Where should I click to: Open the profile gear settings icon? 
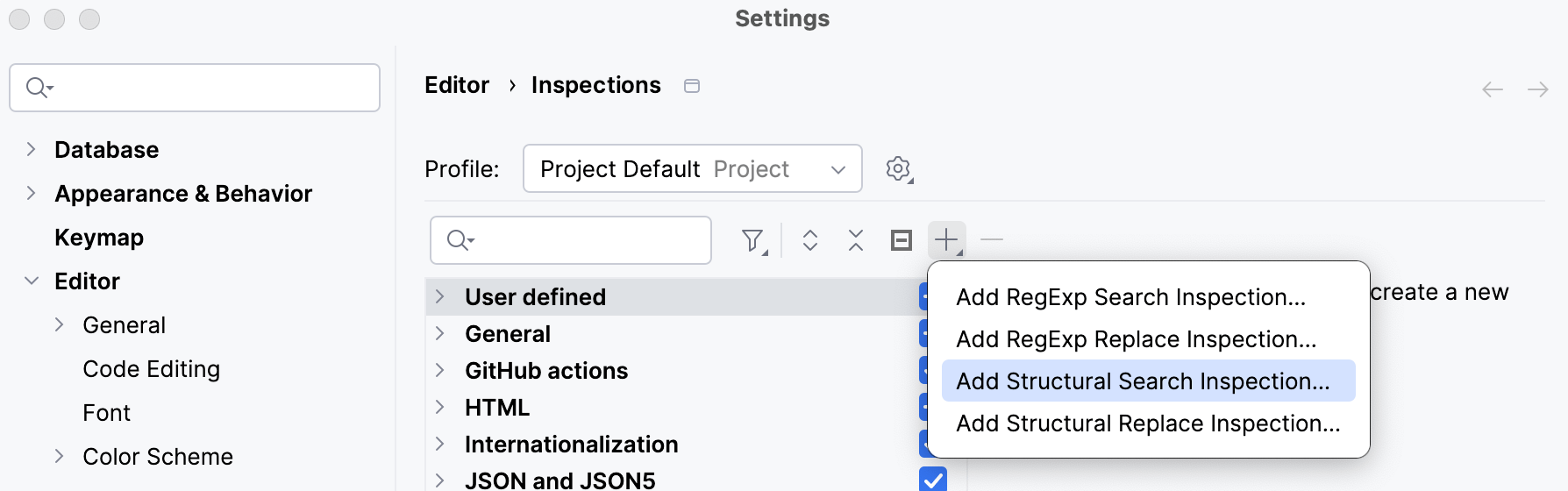pyautogui.click(x=898, y=168)
